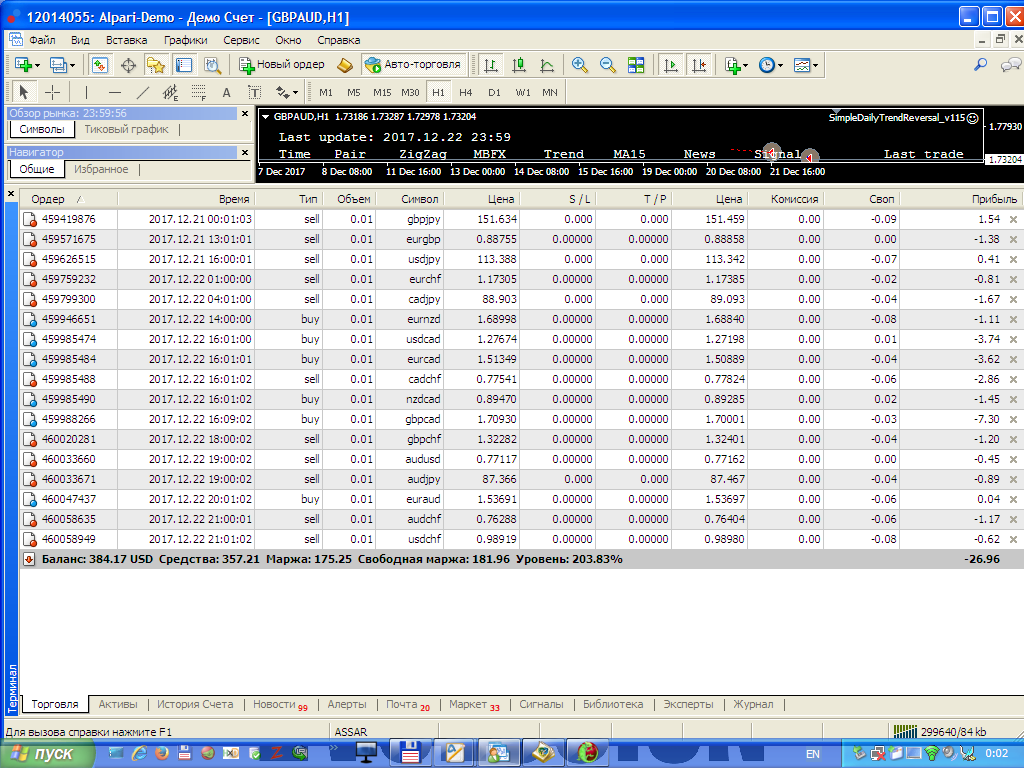This screenshot has width=1024, height=768.
Task: Switch to H4 timeframe
Action: [466, 92]
